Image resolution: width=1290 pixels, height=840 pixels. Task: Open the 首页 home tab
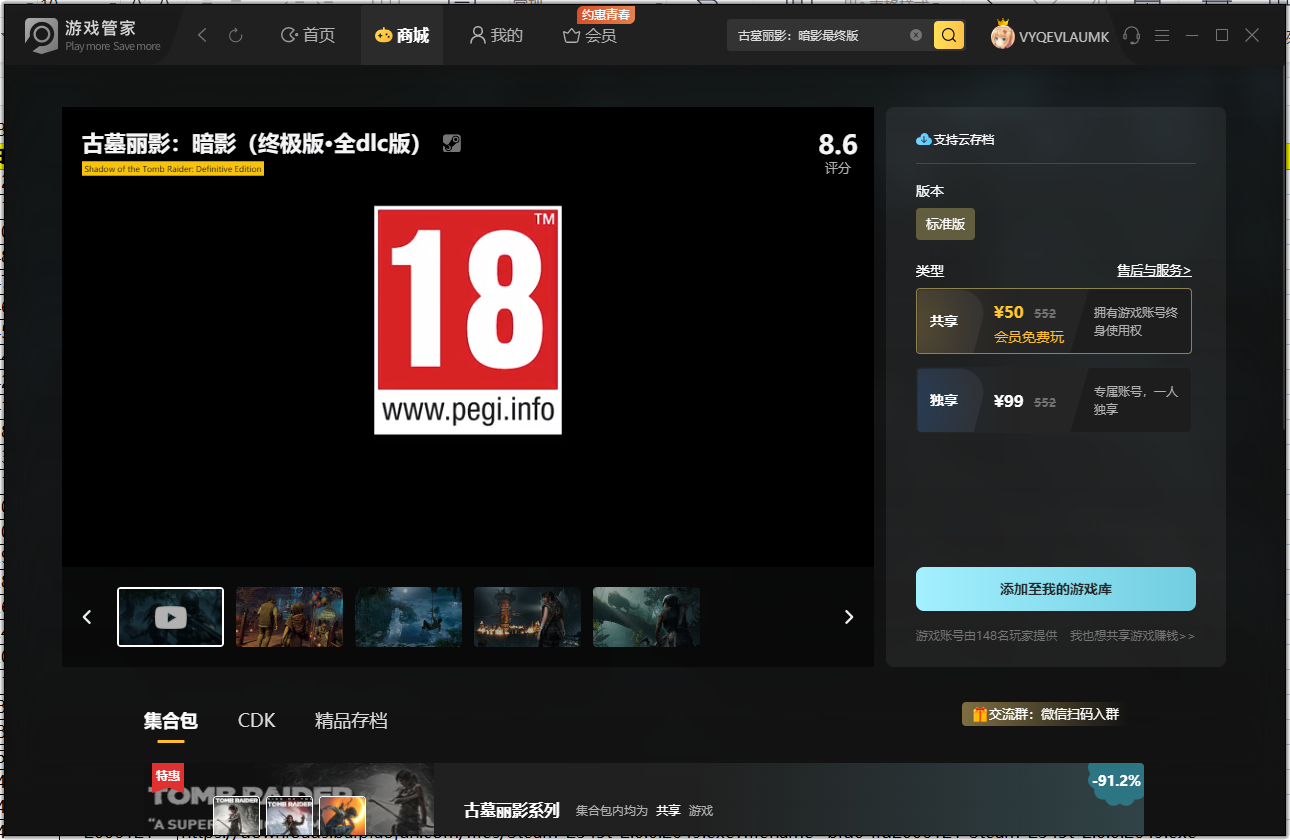coord(308,36)
